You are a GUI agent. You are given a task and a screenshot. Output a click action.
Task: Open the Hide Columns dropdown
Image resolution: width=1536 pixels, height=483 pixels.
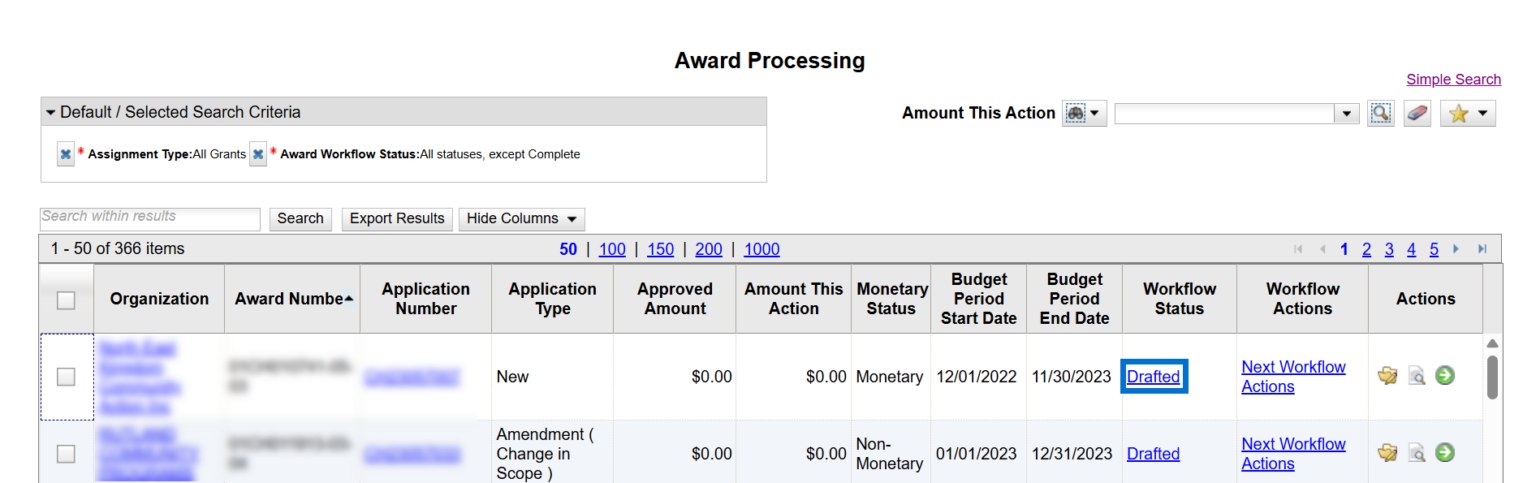pyautogui.click(x=521, y=219)
